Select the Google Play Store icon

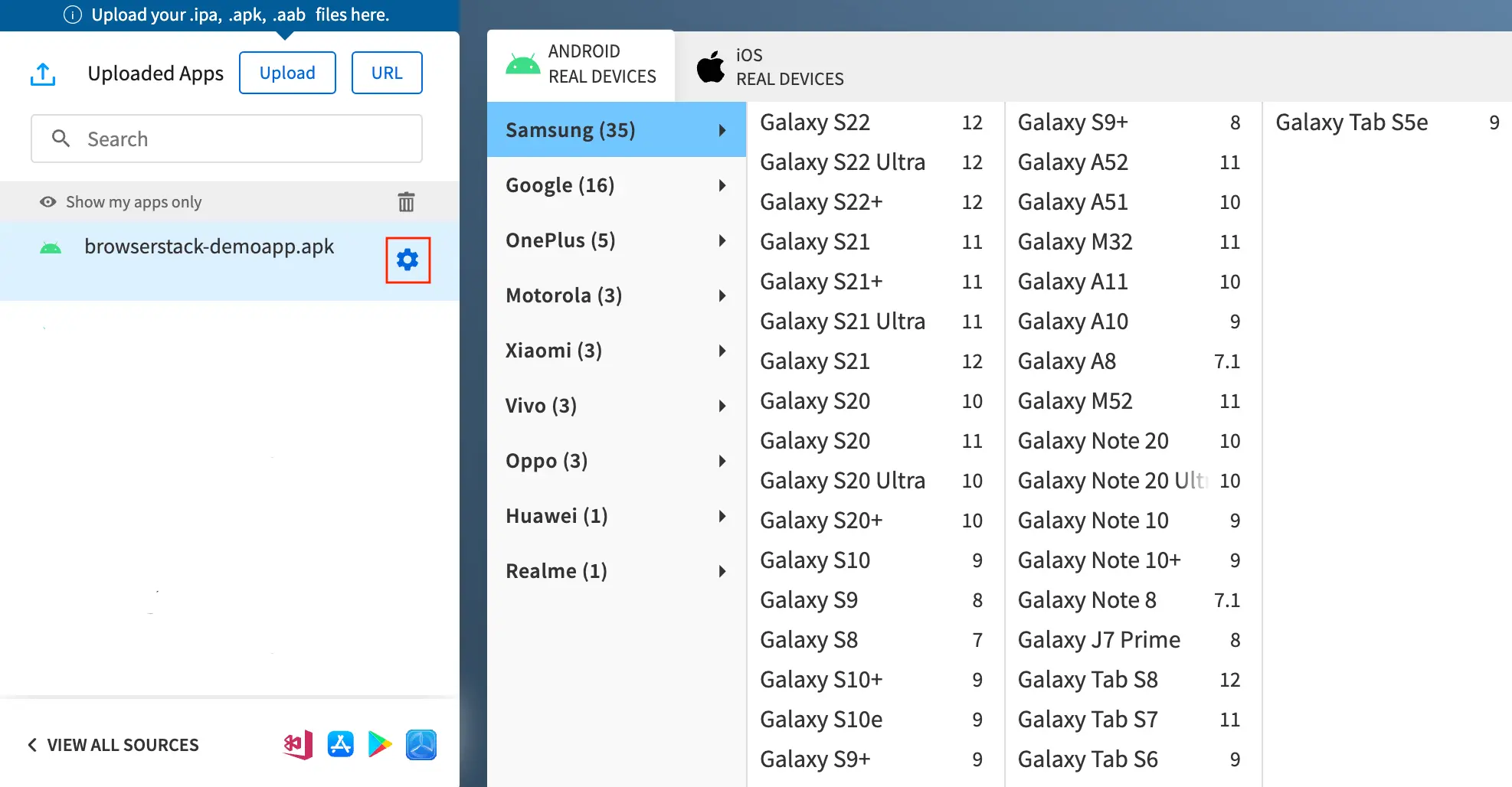(x=380, y=744)
